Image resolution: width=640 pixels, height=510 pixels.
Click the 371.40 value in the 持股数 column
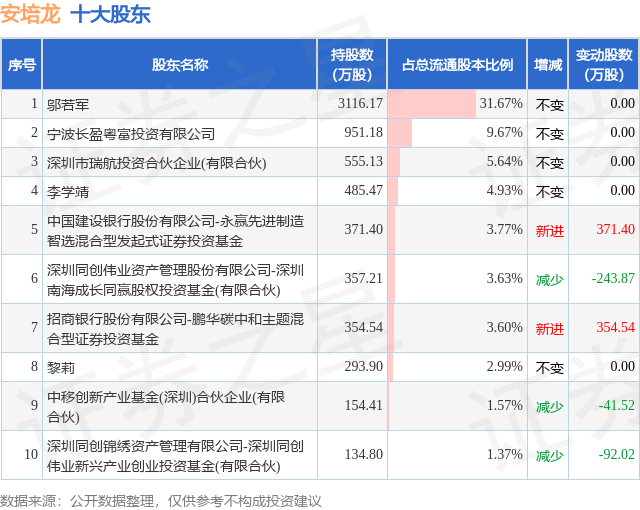[363, 229]
